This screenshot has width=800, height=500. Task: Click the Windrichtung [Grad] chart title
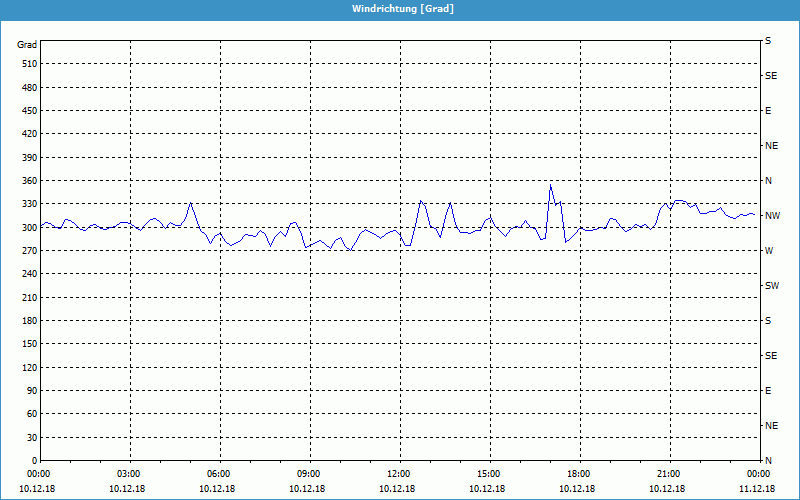point(399,9)
